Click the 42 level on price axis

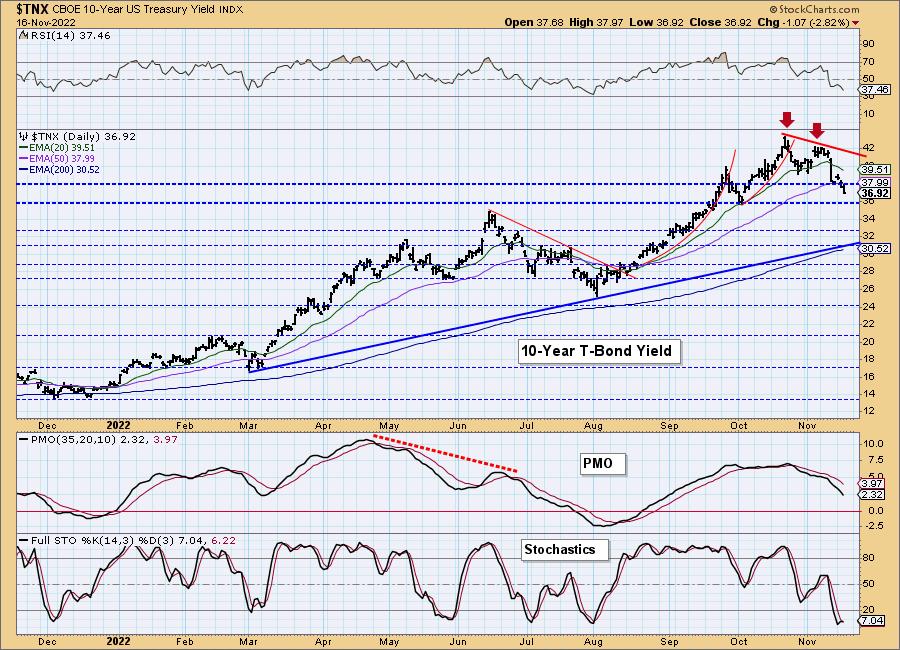click(x=868, y=148)
